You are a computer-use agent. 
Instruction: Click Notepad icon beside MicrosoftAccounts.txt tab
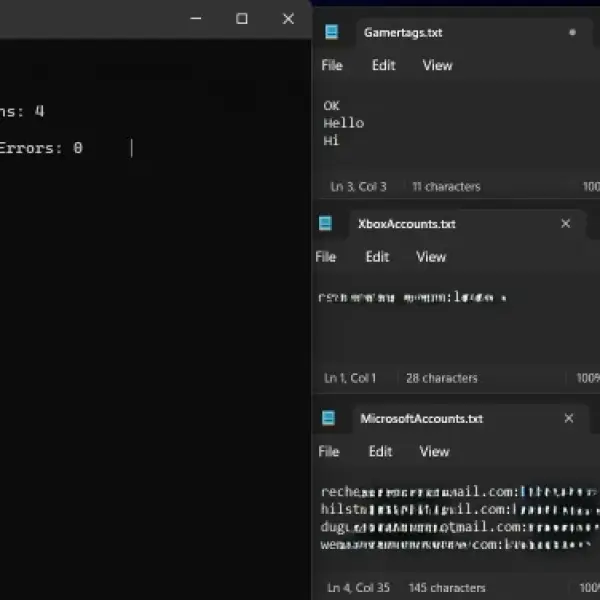point(328,418)
